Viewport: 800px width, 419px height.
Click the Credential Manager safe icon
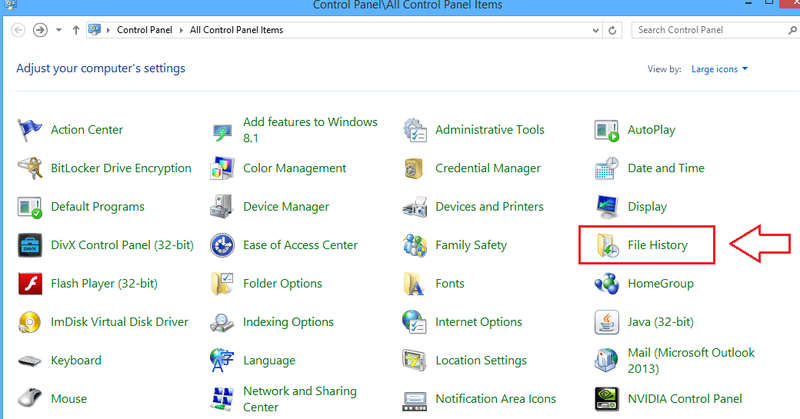tap(414, 168)
